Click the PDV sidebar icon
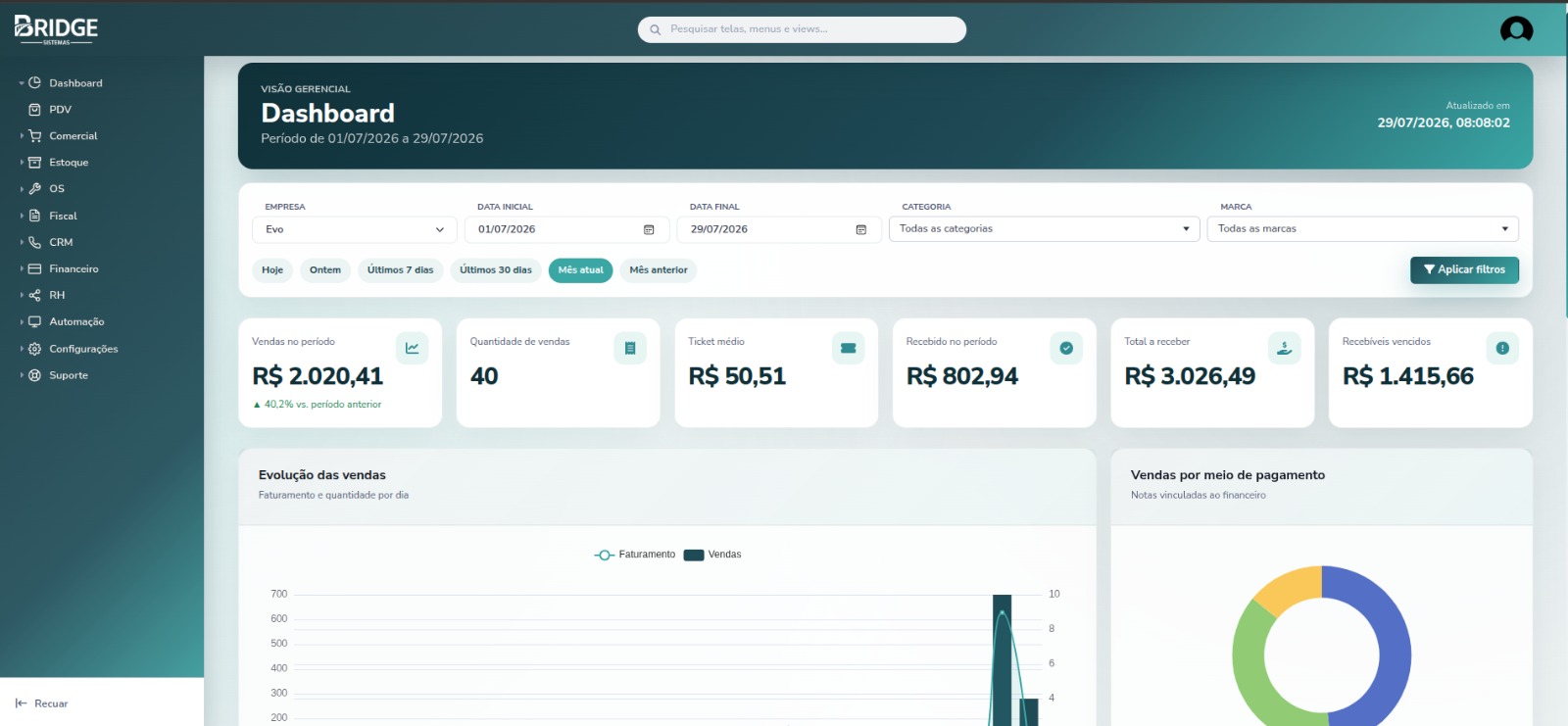This screenshot has height=726, width=1568. 34,110
